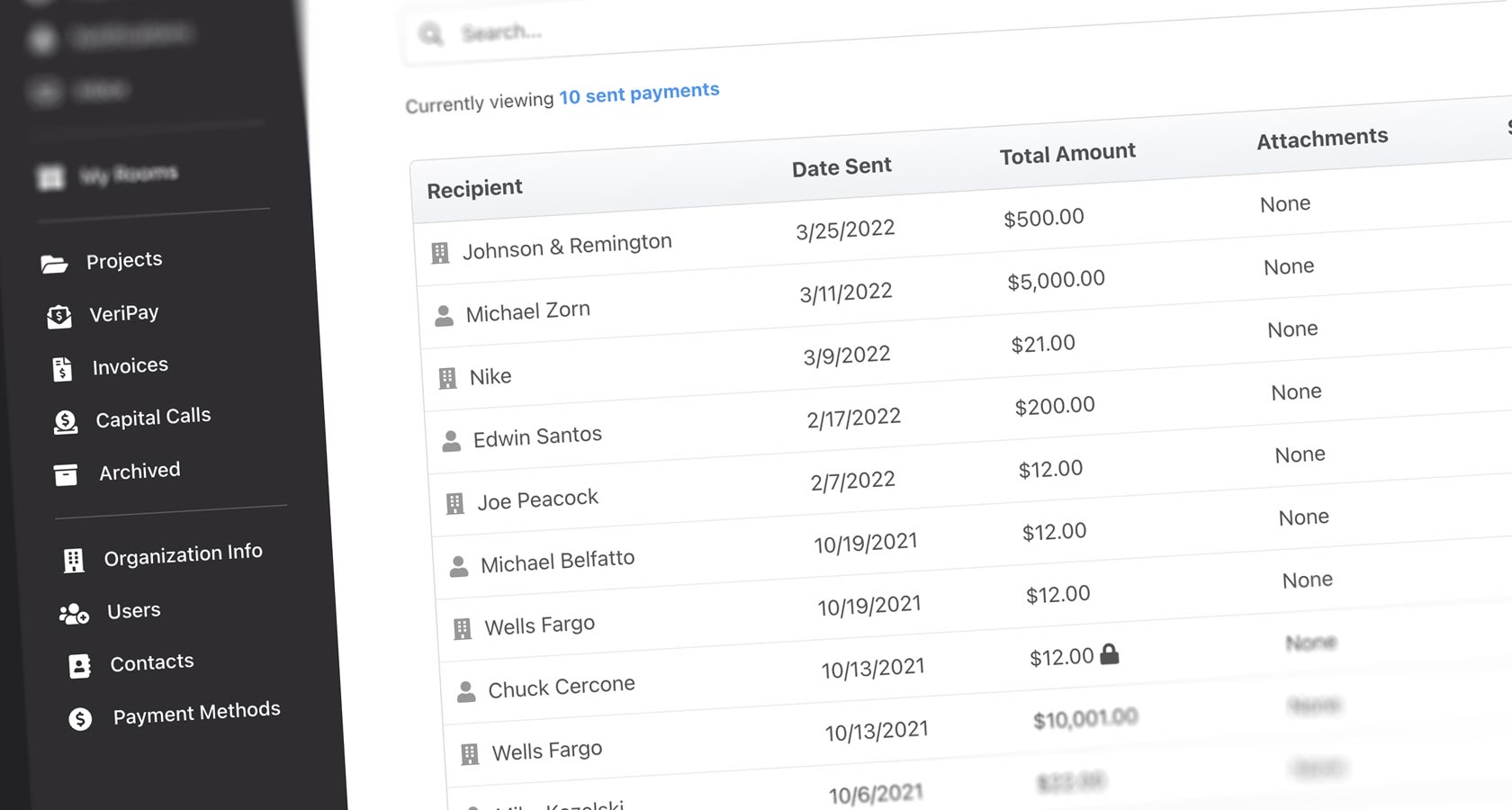This screenshot has width=1512, height=810.
Task: Open the Nike recipient entry
Action: (x=490, y=376)
